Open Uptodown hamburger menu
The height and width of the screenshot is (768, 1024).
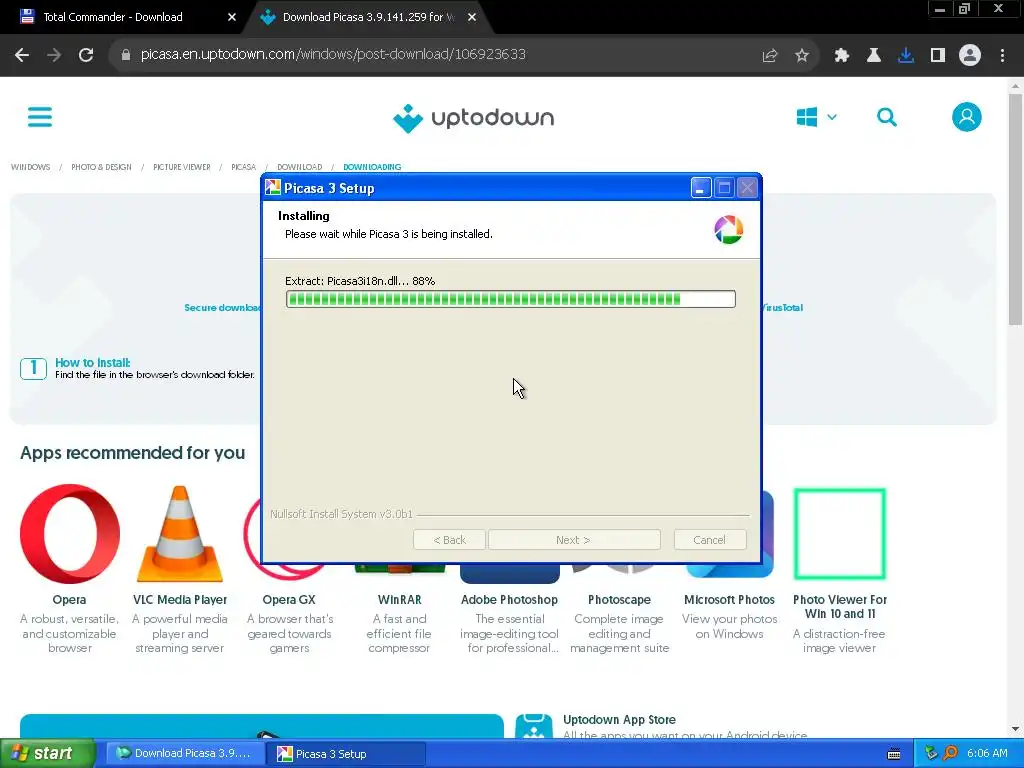point(40,118)
